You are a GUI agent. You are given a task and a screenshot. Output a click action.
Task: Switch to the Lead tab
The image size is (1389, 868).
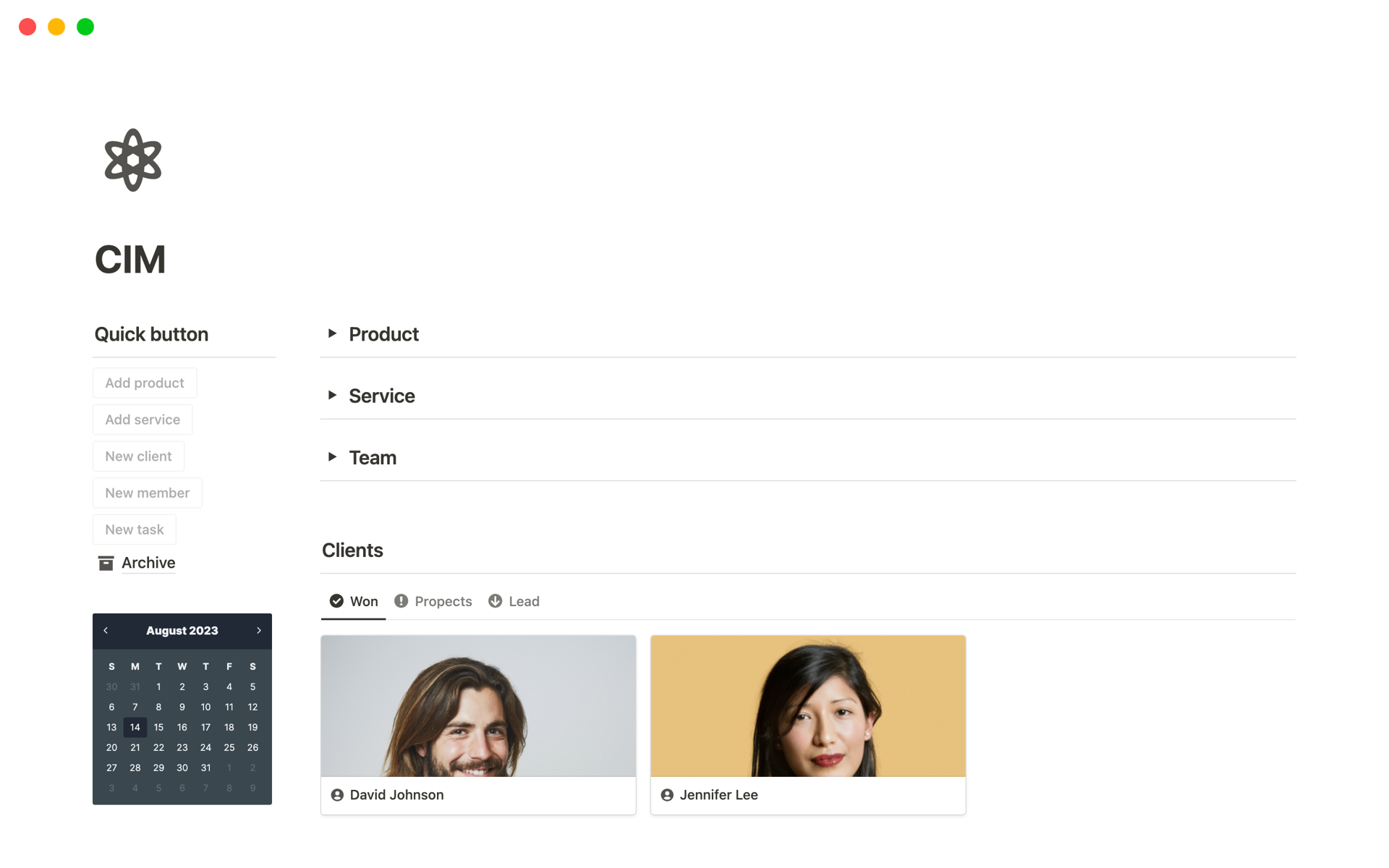point(524,601)
